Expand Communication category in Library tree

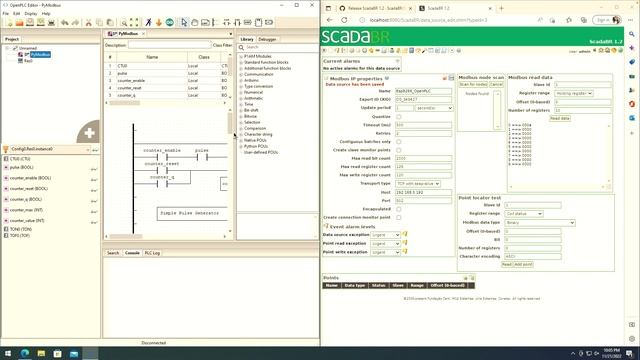pyautogui.click(x=241, y=74)
